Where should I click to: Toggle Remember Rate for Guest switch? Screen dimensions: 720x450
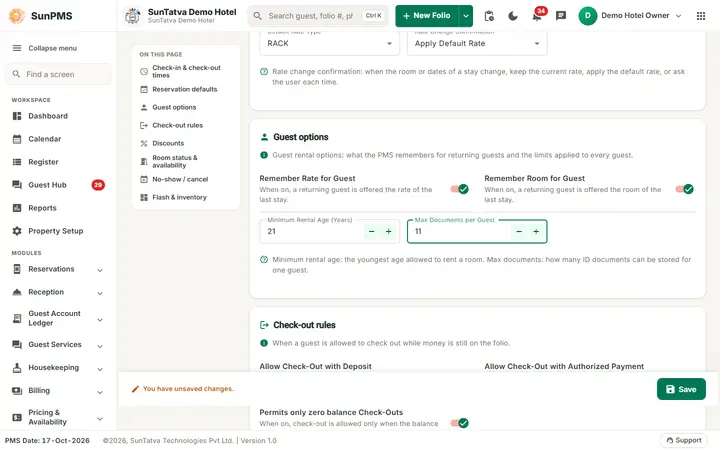point(460,189)
